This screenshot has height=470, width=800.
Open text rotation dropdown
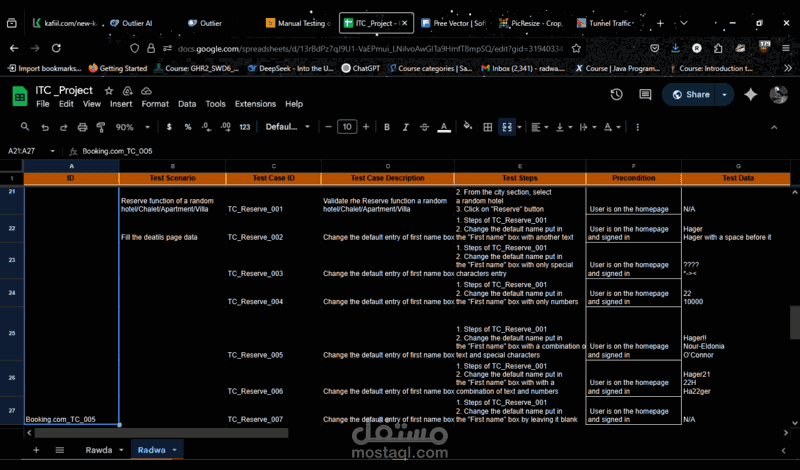(x=611, y=127)
